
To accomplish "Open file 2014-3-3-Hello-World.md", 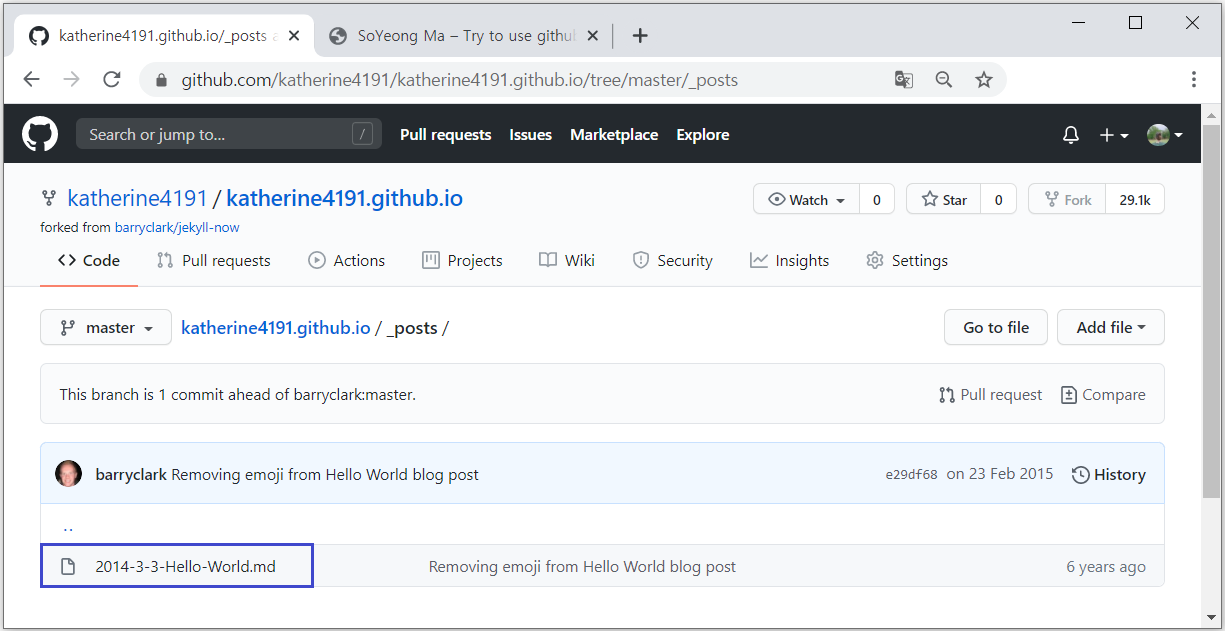I will 185,566.
